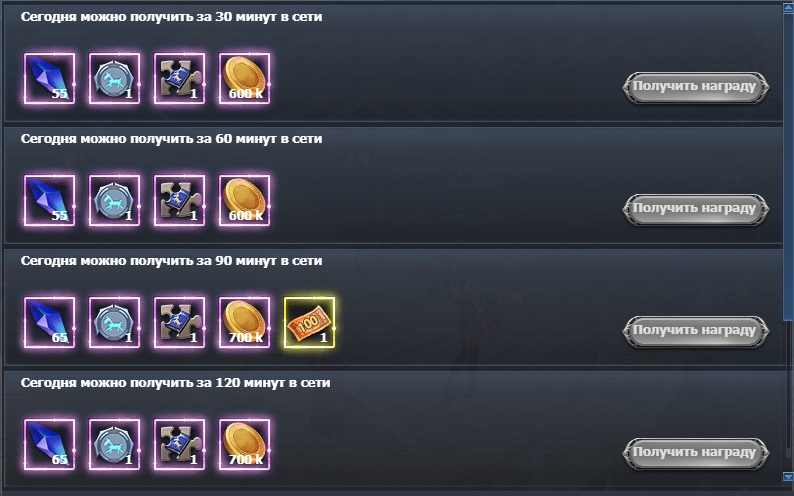
Task: Select the blue crystal in the 30-minute reward
Action: pyautogui.click(x=49, y=78)
